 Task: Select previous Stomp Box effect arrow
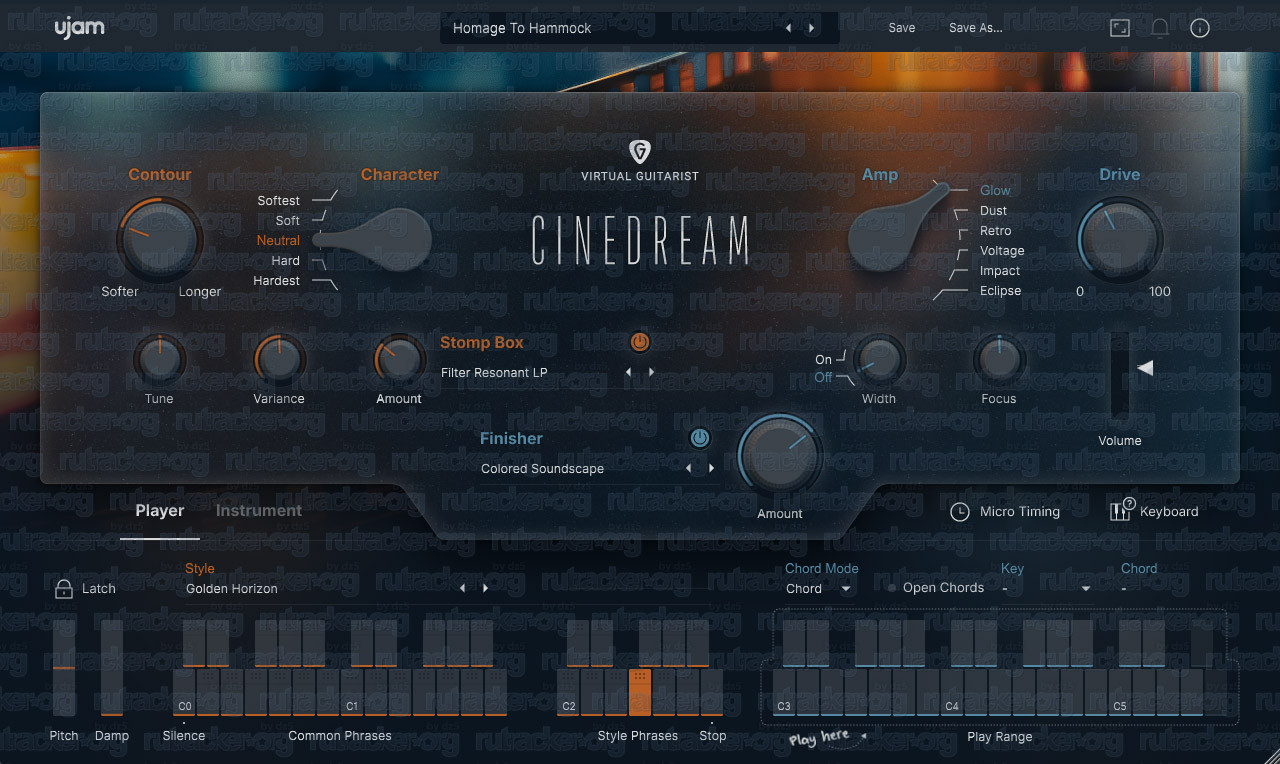pos(629,372)
